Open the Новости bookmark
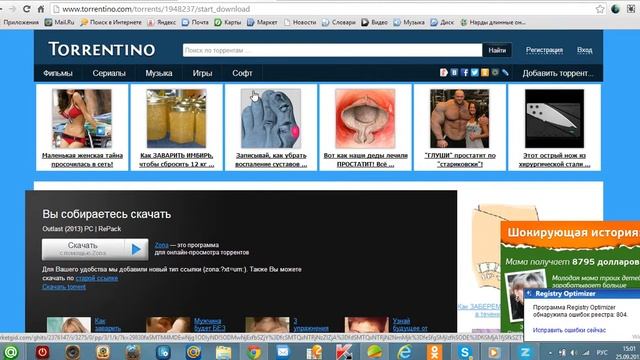The image size is (640, 360). tap(300, 22)
